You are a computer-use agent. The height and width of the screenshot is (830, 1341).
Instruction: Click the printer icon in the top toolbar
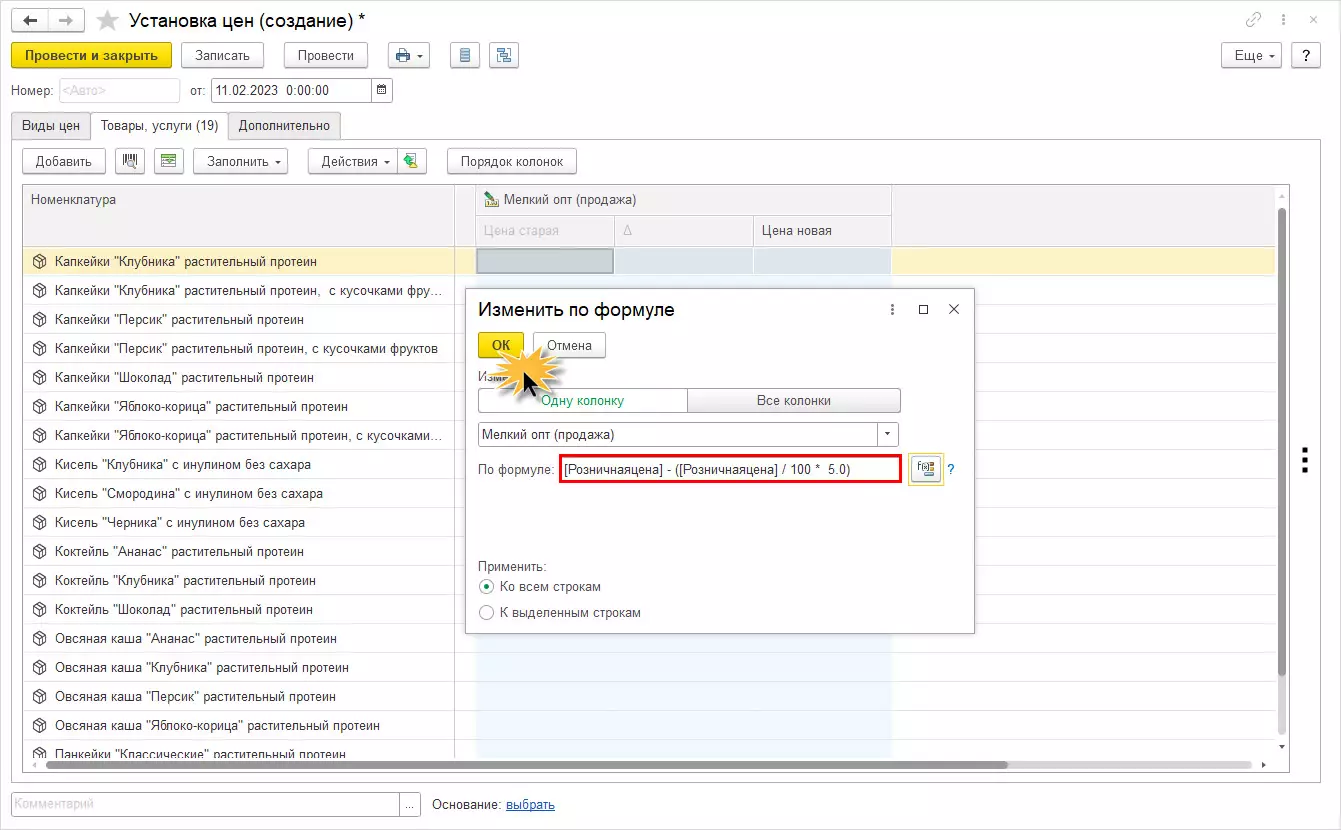407,55
